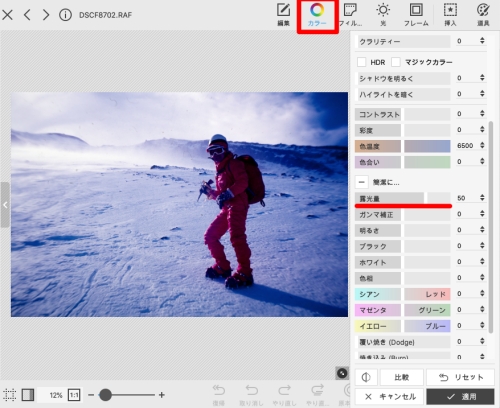This screenshot has height=408, width=500.
Task: Step the ガンマ補正 value stepper
Action: click(482, 214)
